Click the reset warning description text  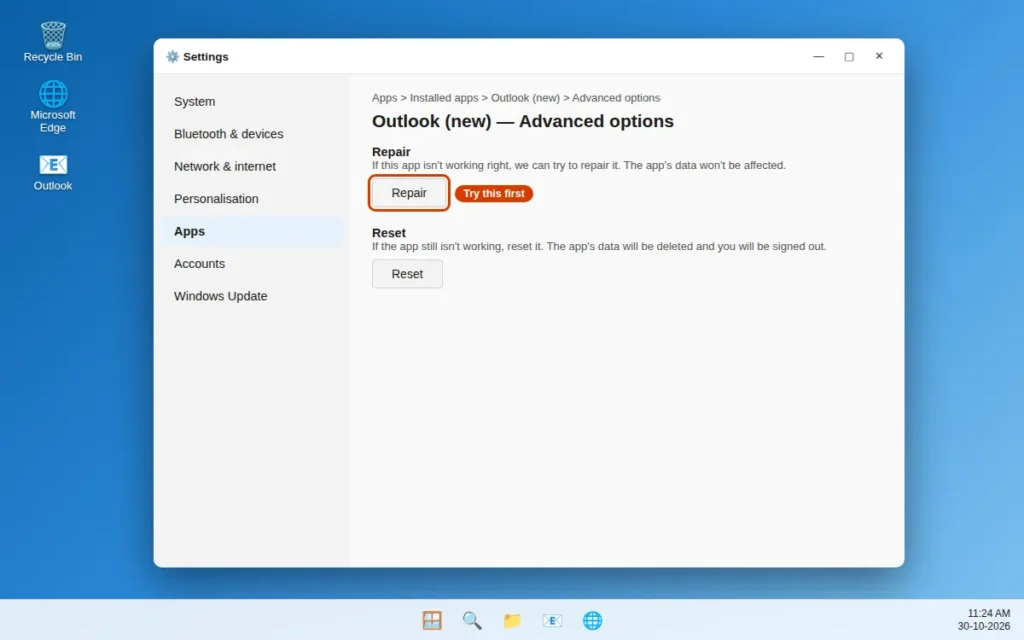[599, 246]
